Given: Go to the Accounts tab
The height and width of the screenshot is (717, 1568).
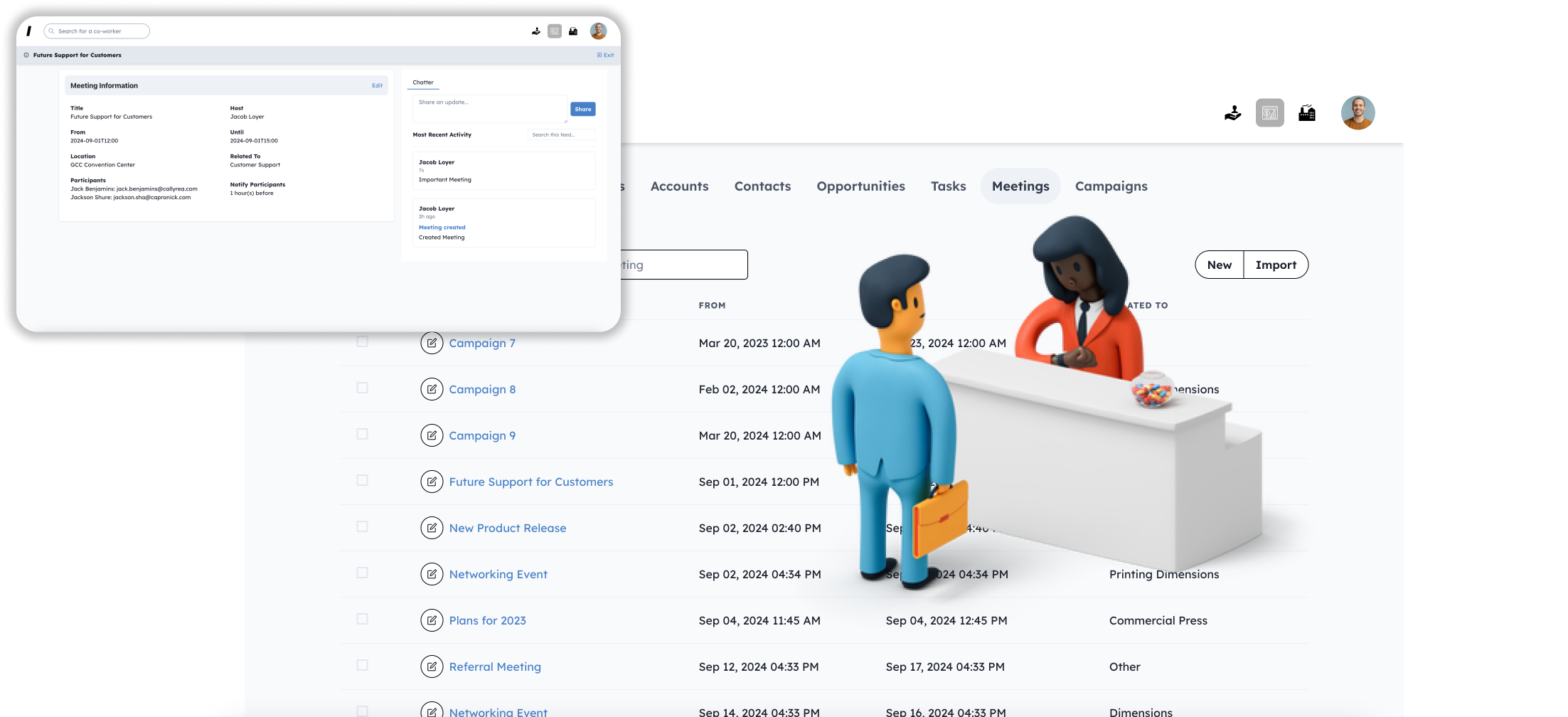Looking at the screenshot, I should pyautogui.click(x=679, y=186).
